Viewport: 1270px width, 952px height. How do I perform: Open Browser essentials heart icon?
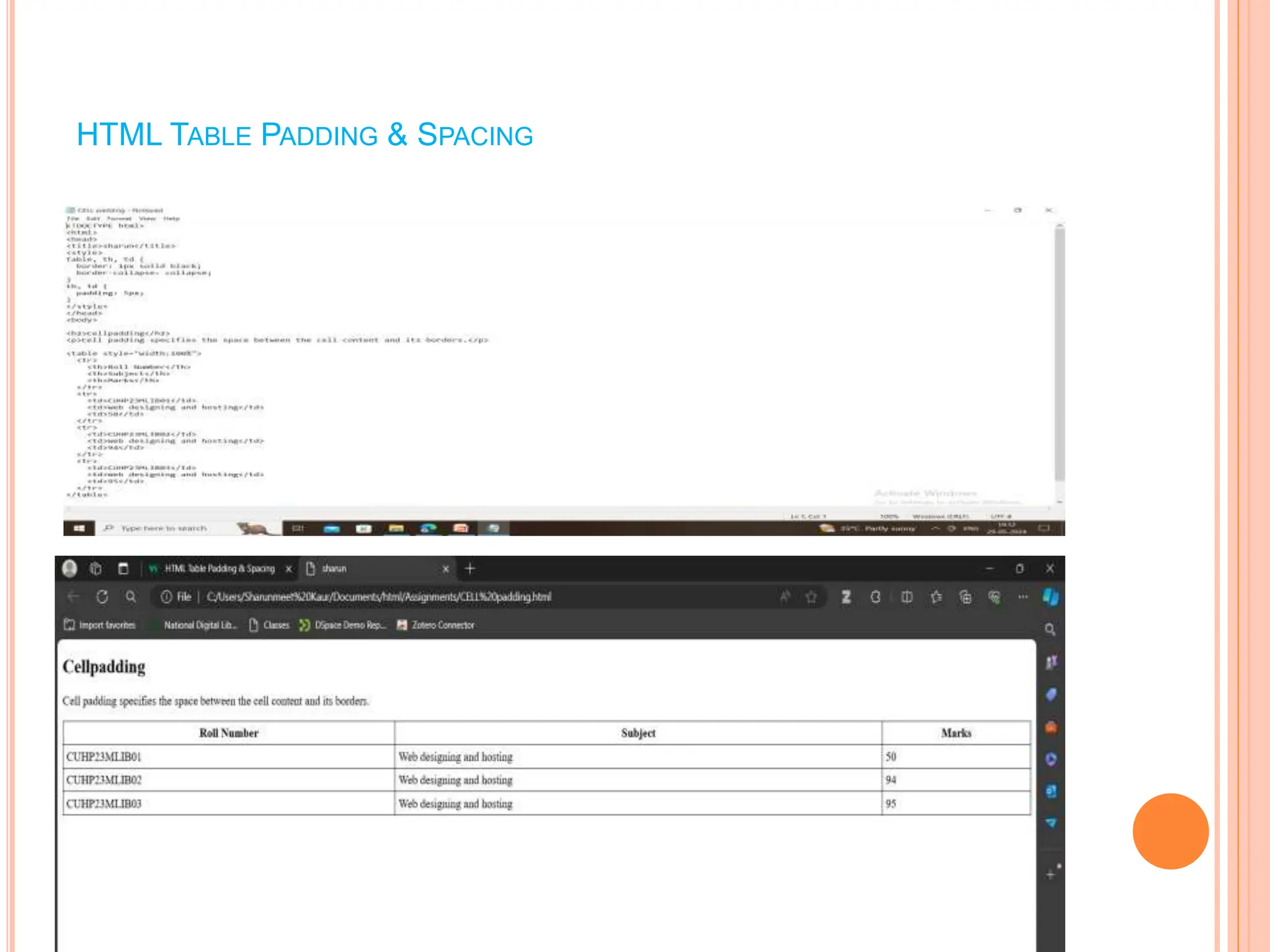tap(994, 596)
